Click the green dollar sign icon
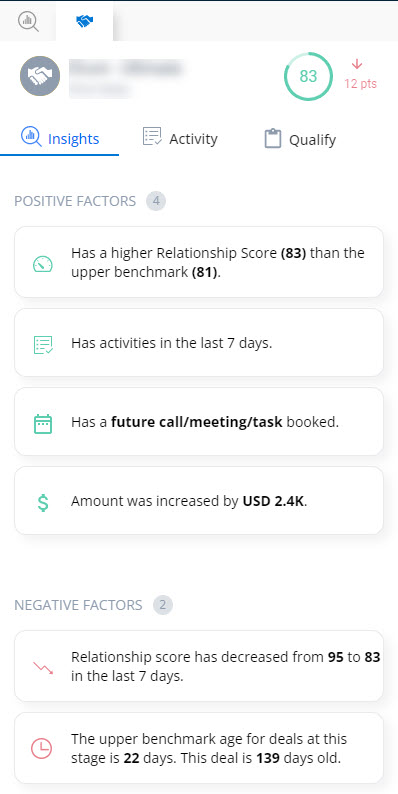The height and width of the screenshot is (794, 398). click(43, 502)
